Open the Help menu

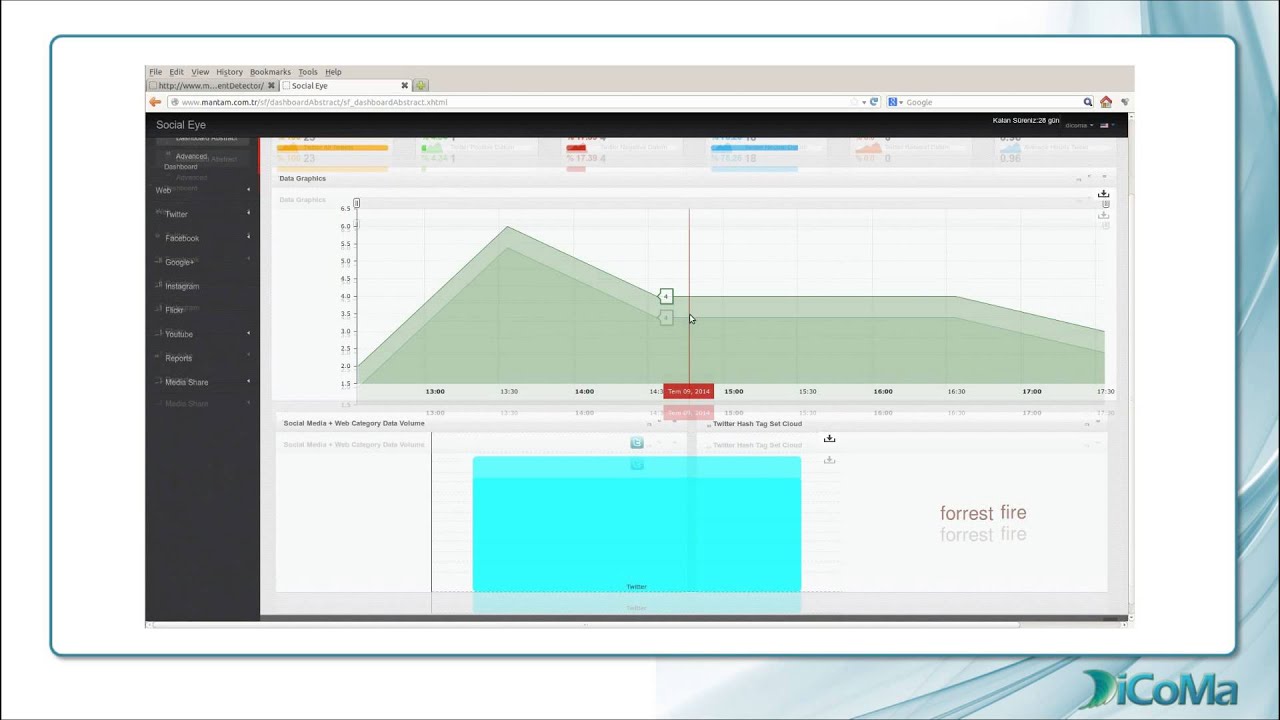pyautogui.click(x=334, y=72)
